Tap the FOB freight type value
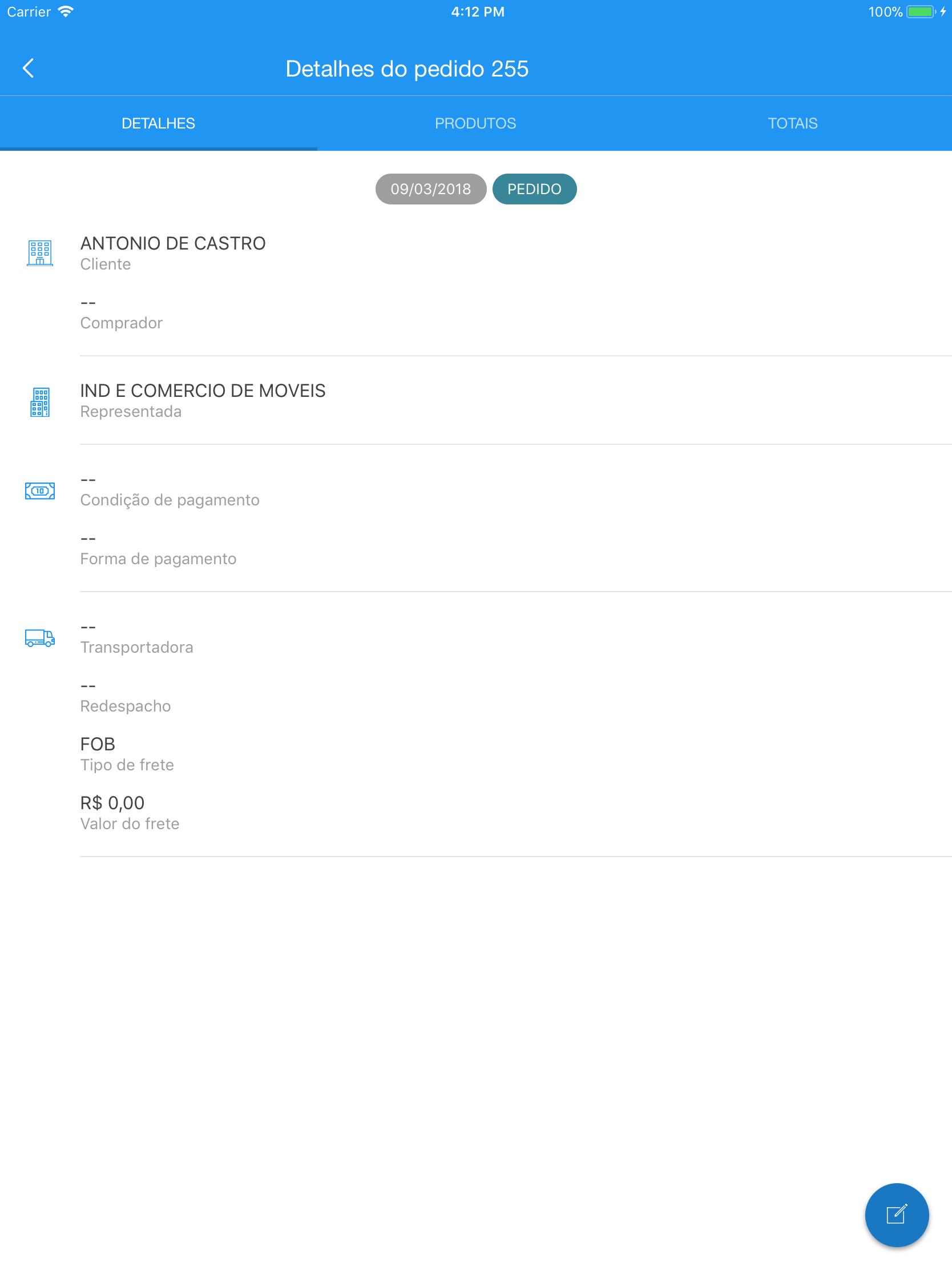 point(97,744)
